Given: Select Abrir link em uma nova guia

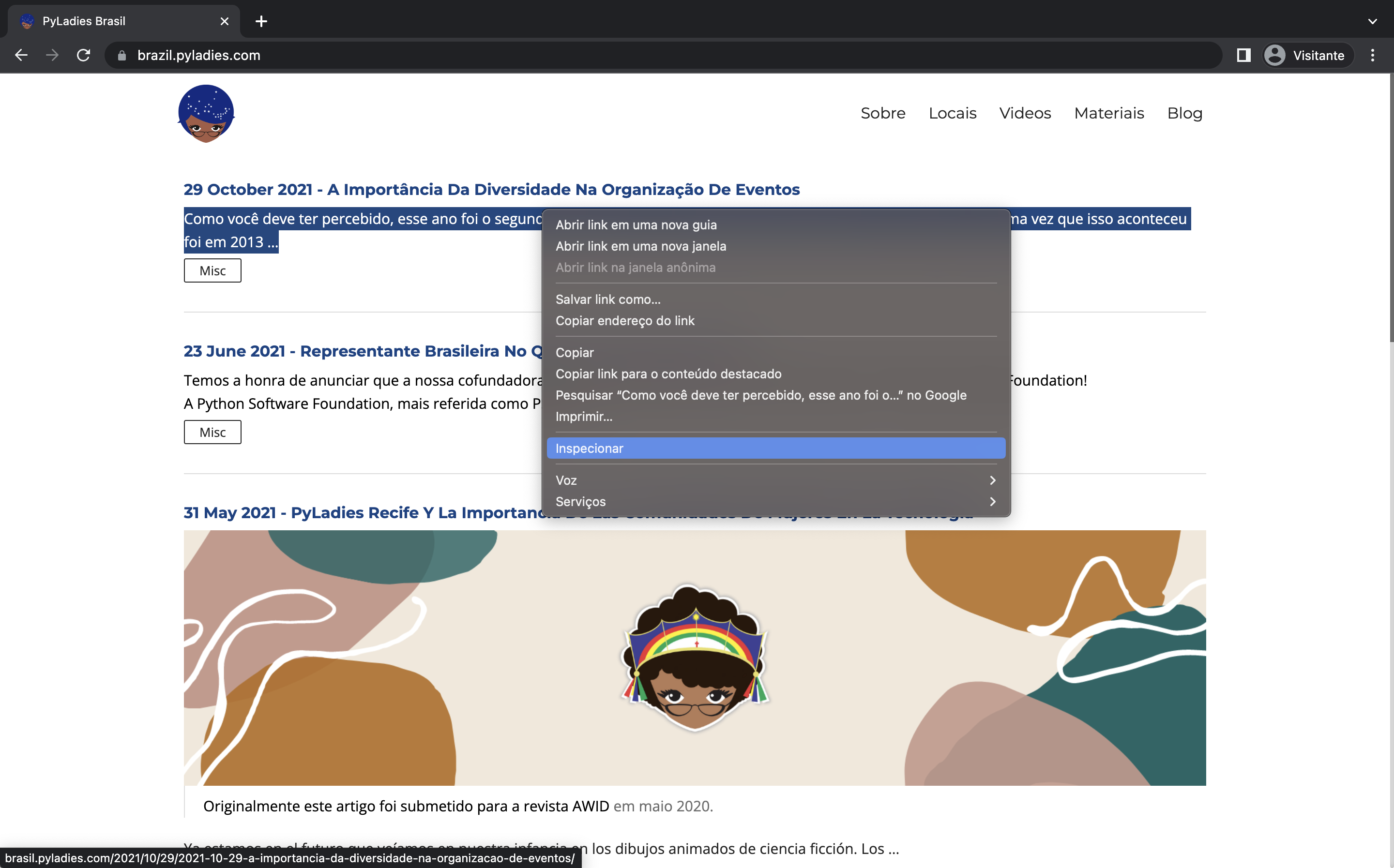Looking at the screenshot, I should (x=636, y=224).
